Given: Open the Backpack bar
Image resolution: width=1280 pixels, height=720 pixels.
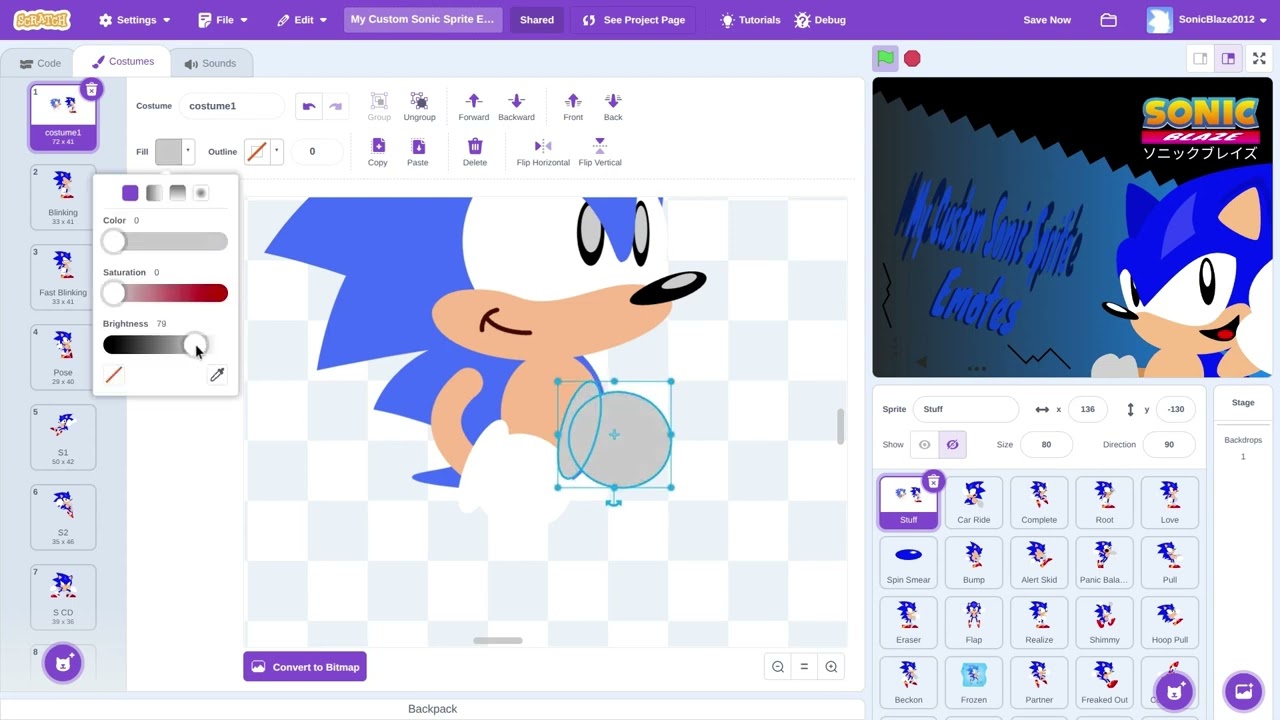Looking at the screenshot, I should [x=432, y=709].
